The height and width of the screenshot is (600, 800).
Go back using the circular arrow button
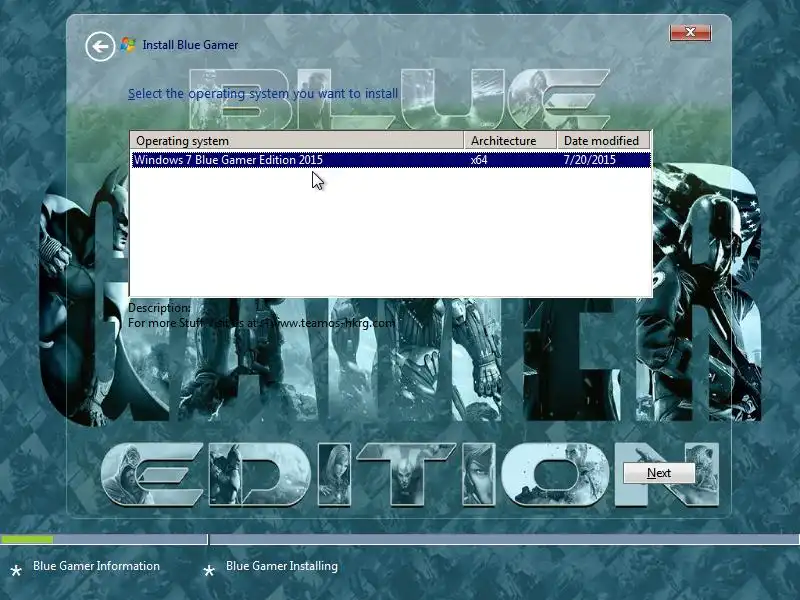100,46
